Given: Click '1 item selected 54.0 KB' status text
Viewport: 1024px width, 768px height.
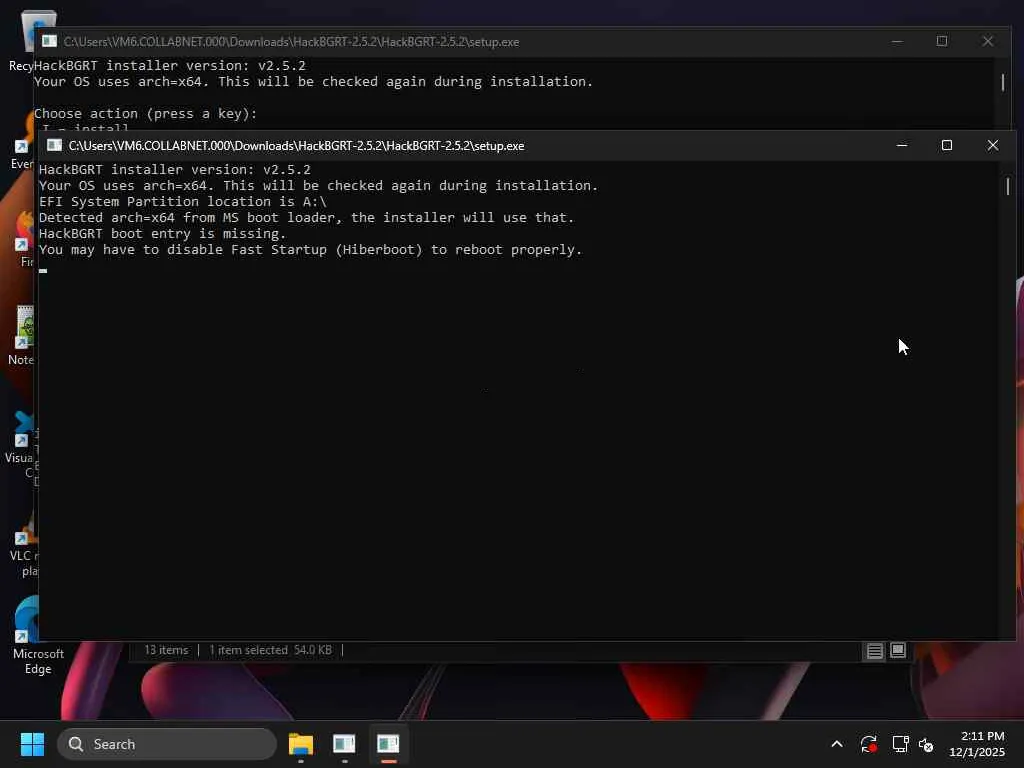Looking at the screenshot, I should click(x=270, y=650).
